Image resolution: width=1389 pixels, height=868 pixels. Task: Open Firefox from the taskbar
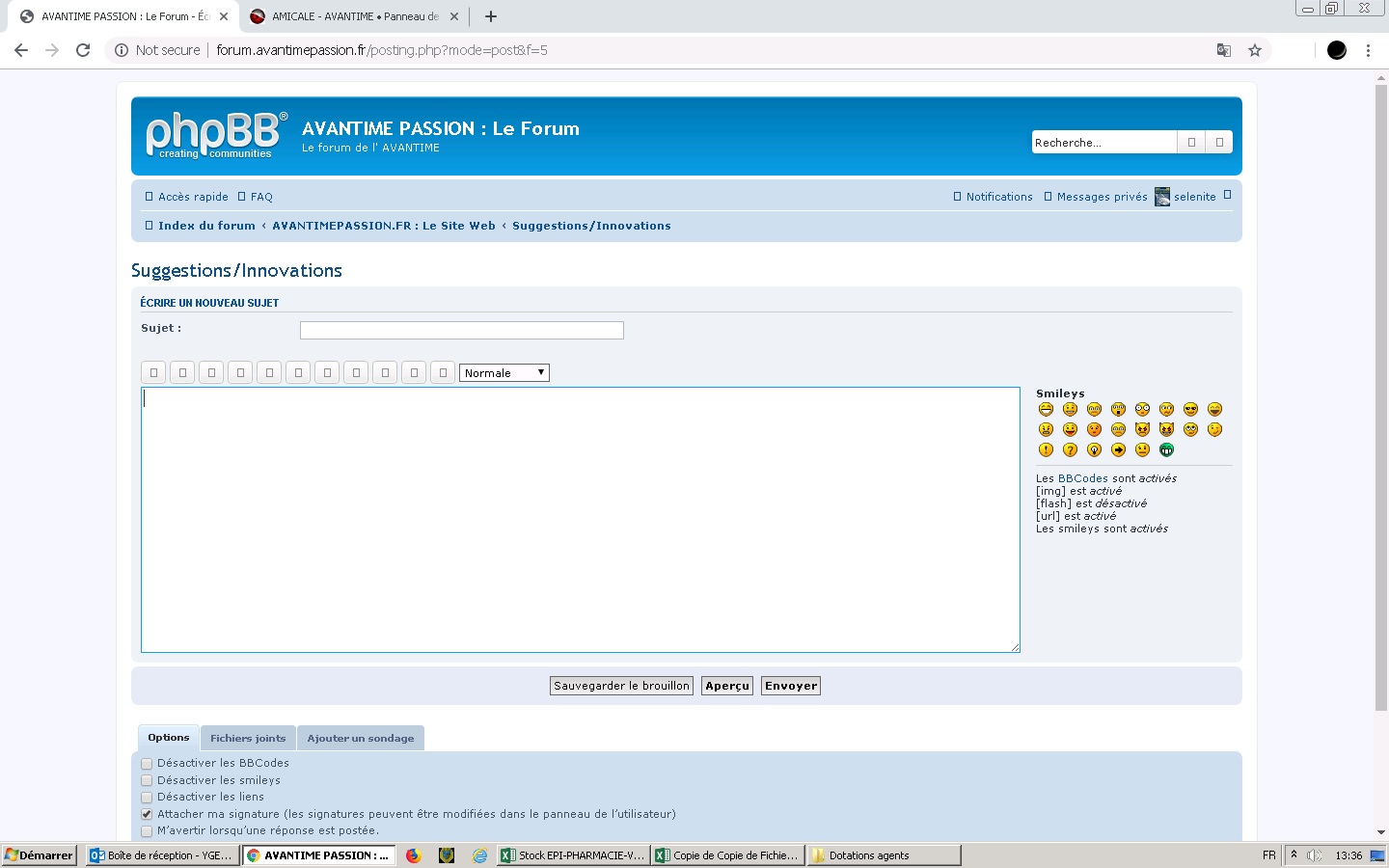tap(414, 855)
